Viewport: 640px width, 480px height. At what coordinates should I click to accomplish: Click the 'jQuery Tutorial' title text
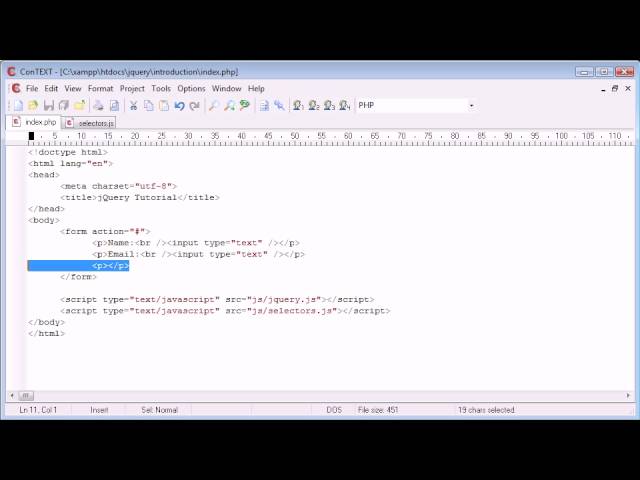coord(137,198)
